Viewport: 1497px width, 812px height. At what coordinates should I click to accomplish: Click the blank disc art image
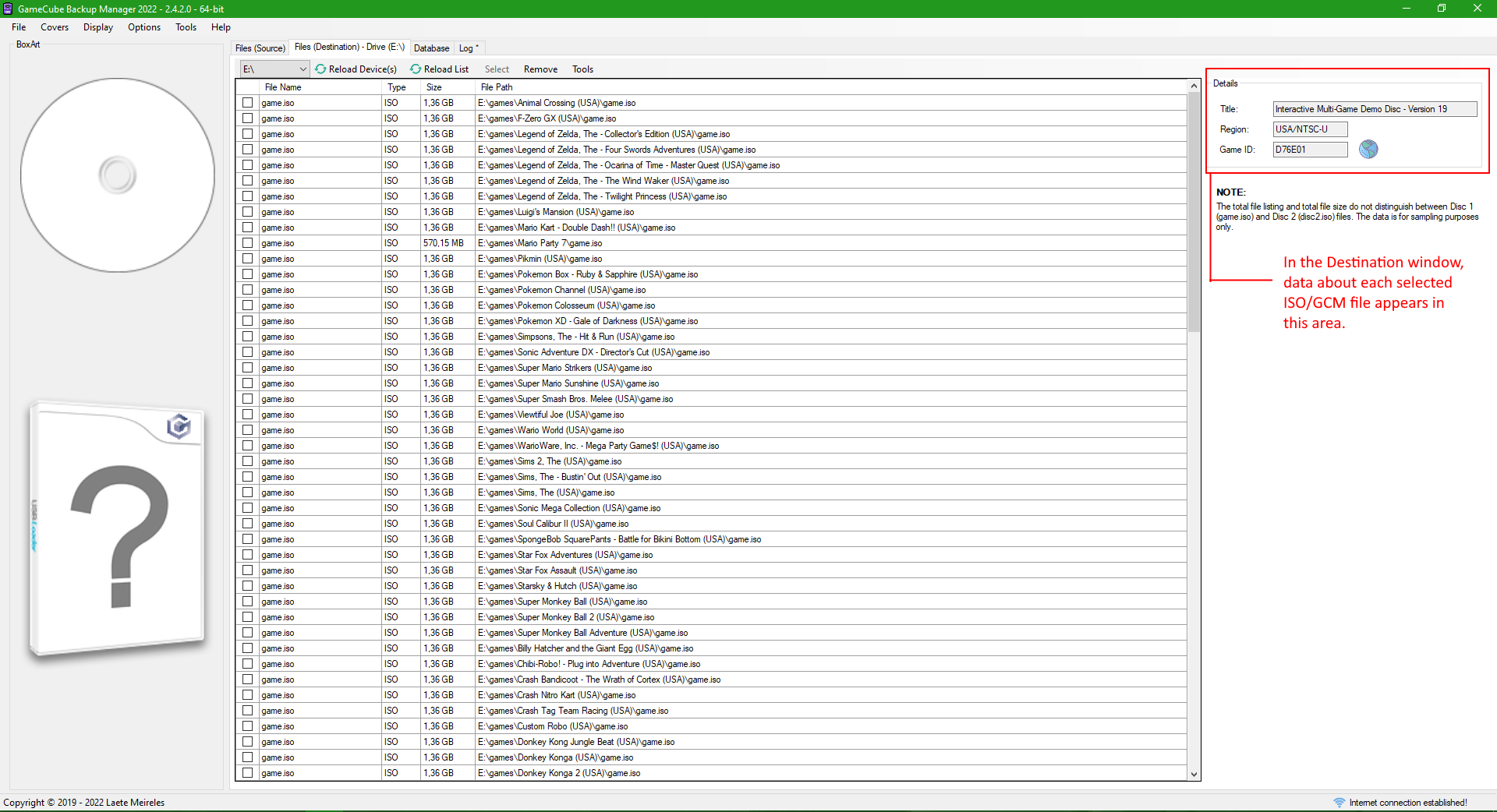[x=118, y=175]
